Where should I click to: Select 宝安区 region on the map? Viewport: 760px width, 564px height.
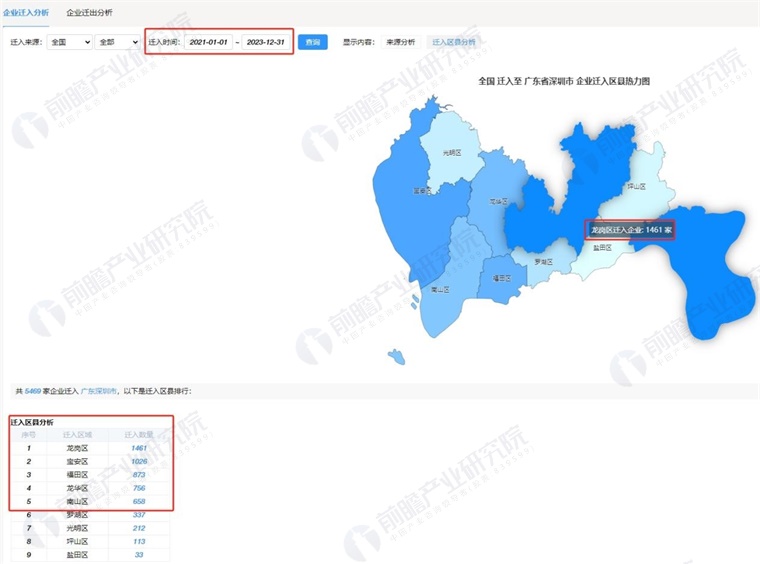pyautogui.click(x=422, y=191)
